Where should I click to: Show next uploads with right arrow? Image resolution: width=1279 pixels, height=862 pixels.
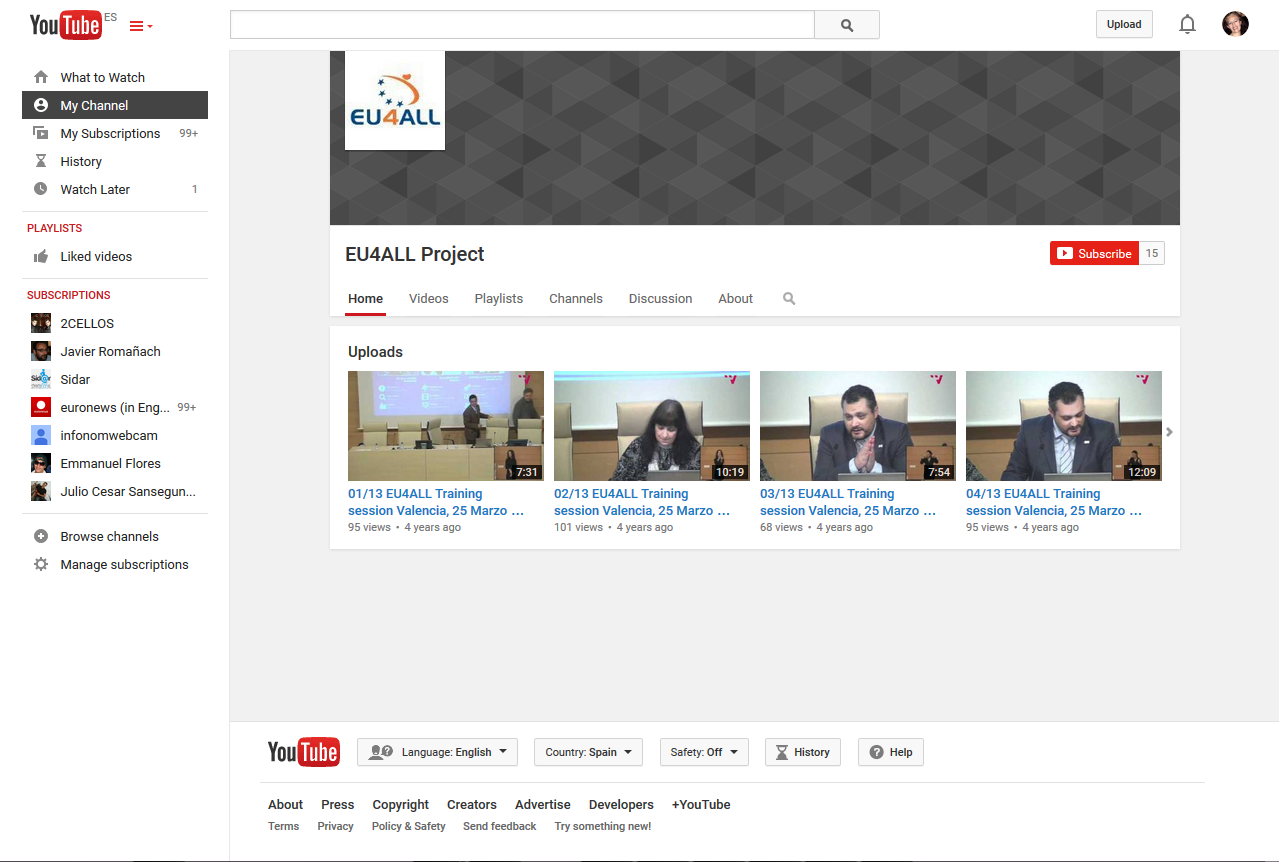click(1169, 432)
